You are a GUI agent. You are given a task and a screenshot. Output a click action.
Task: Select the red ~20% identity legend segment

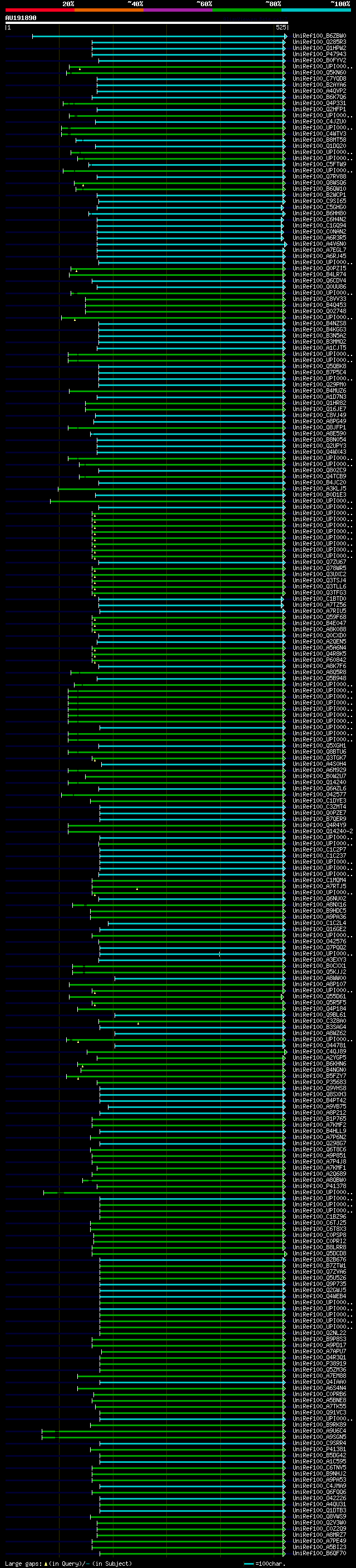point(39,10)
